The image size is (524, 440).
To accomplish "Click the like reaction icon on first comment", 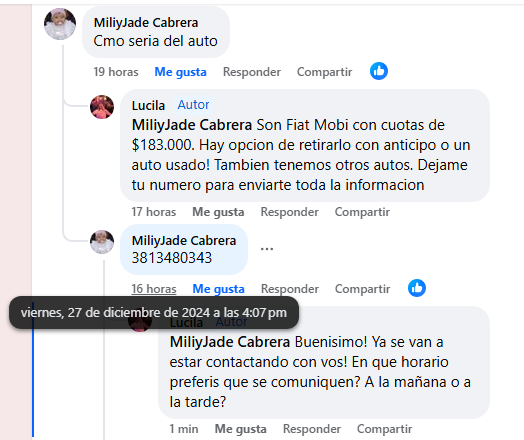I will (379, 71).
